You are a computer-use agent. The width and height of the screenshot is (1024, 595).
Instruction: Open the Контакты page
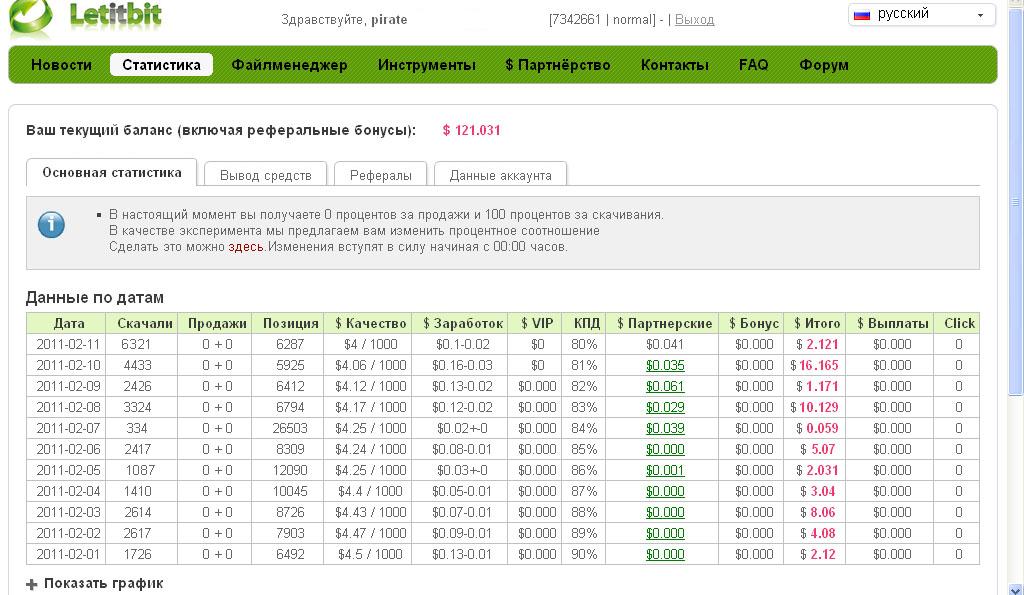(674, 65)
